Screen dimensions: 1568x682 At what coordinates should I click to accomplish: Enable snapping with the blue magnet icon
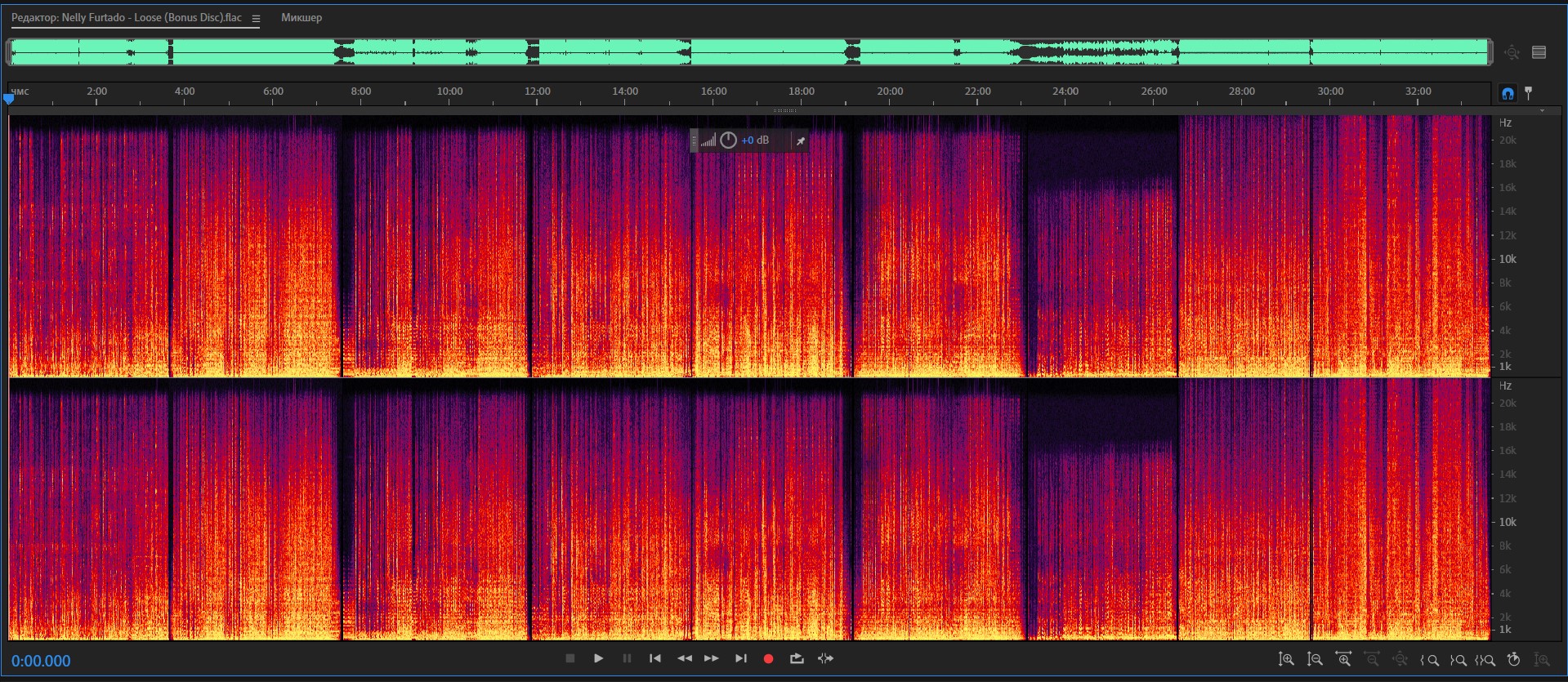point(1508,93)
